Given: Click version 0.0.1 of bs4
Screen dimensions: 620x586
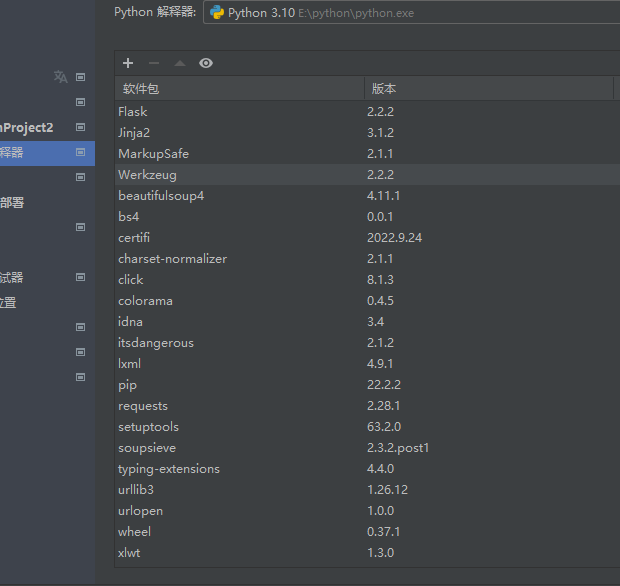Looking at the screenshot, I should 380,216.
